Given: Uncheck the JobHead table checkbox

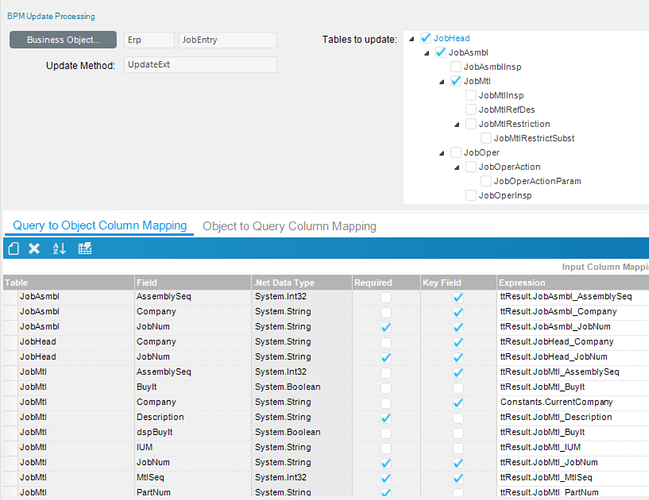Looking at the screenshot, I should point(426,38).
